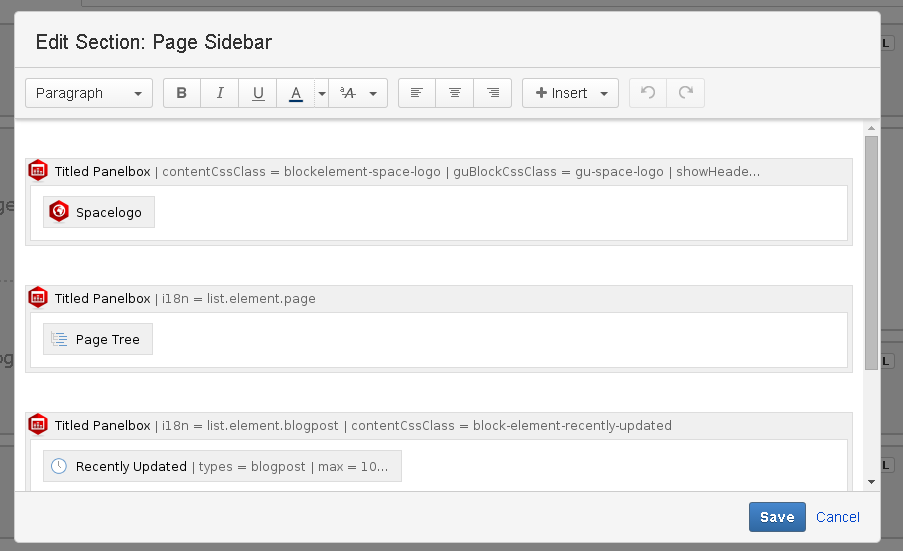Center align the text
Screen dimensions: 903x551
pyautogui.click(x=455, y=93)
